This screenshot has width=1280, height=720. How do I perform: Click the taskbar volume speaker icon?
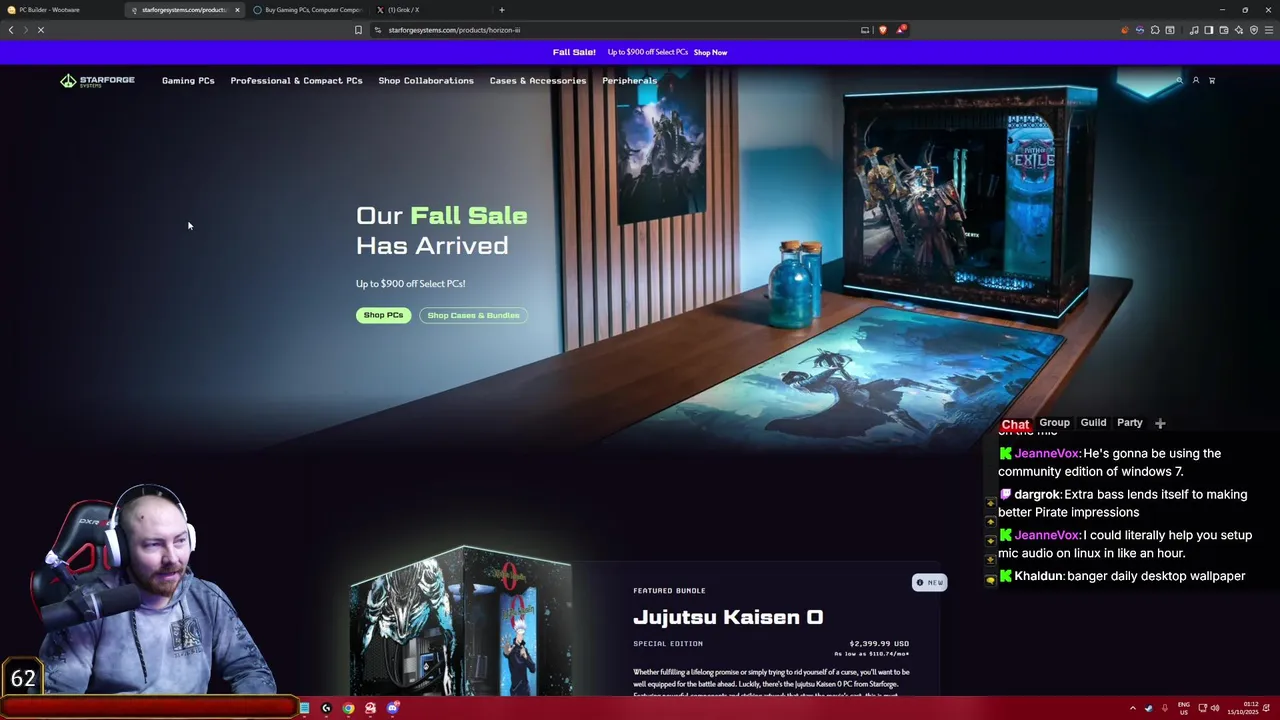1215,708
